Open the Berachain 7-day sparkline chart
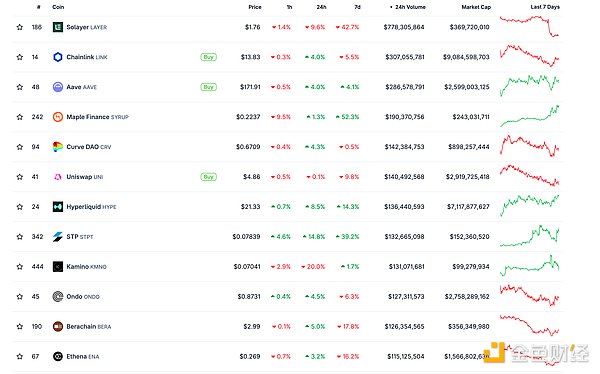The width and height of the screenshot is (600, 374). 530,325
